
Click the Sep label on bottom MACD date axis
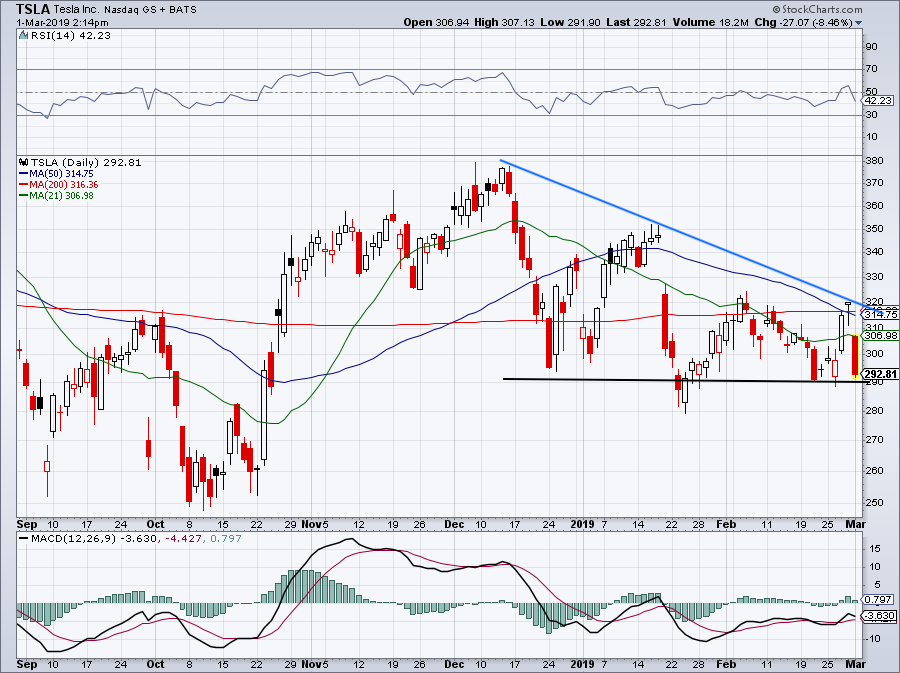tap(27, 665)
